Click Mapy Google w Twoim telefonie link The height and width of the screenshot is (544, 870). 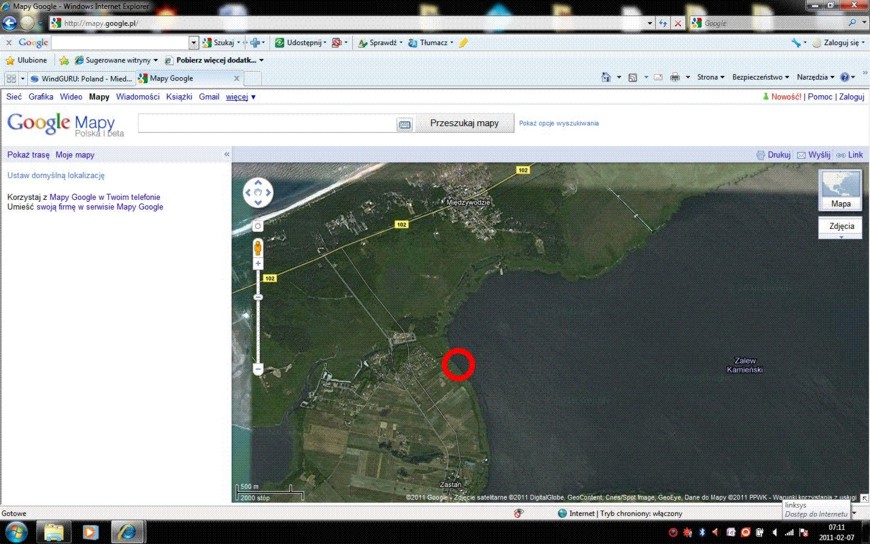coord(105,197)
